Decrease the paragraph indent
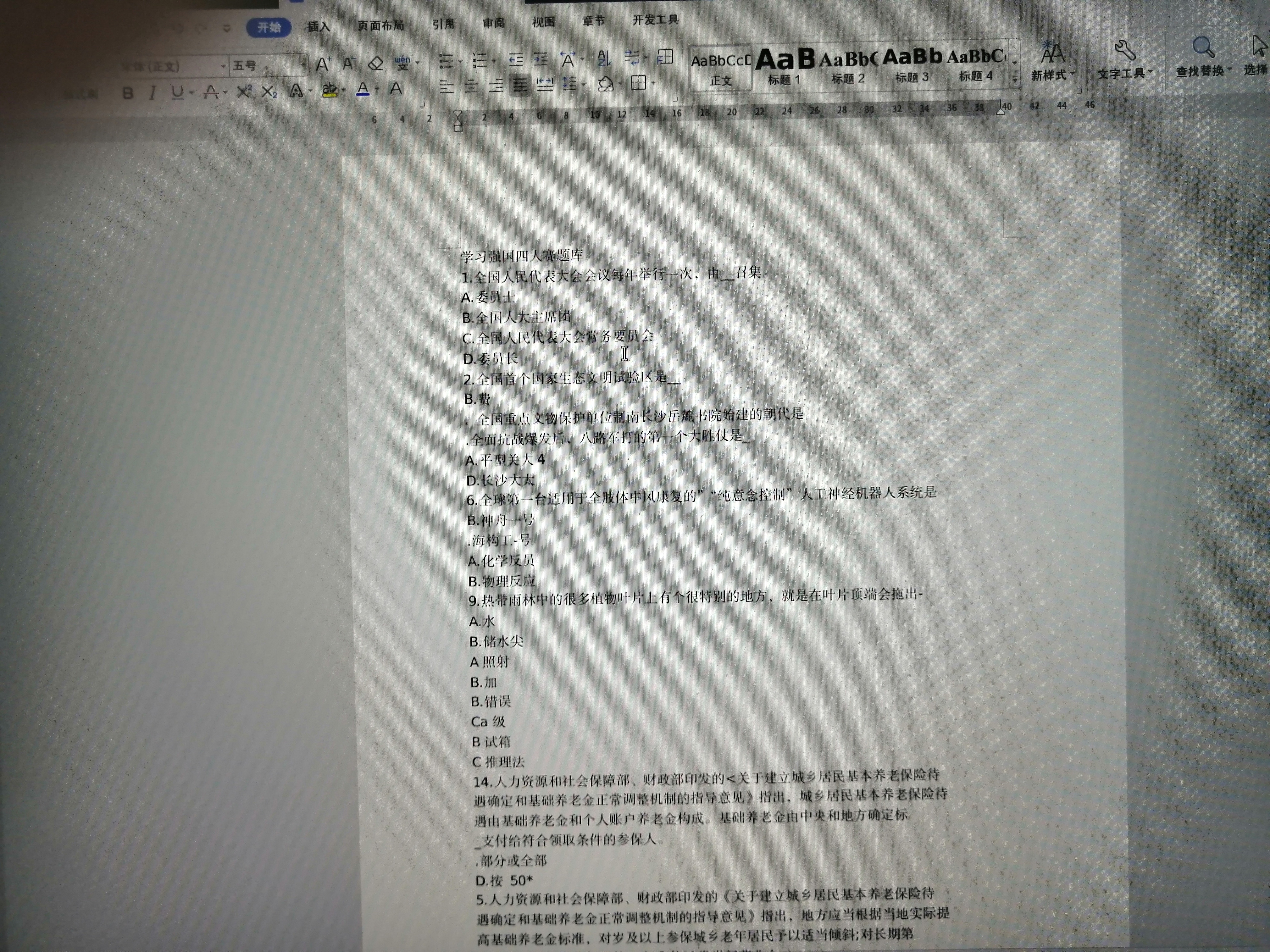The image size is (1270, 952). point(516,59)
